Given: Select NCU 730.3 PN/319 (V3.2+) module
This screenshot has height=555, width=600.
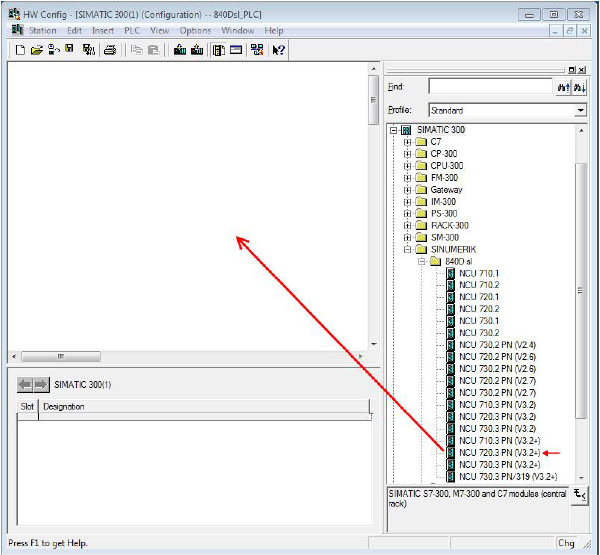Looking at the screenshot, I should coord(508,477).
